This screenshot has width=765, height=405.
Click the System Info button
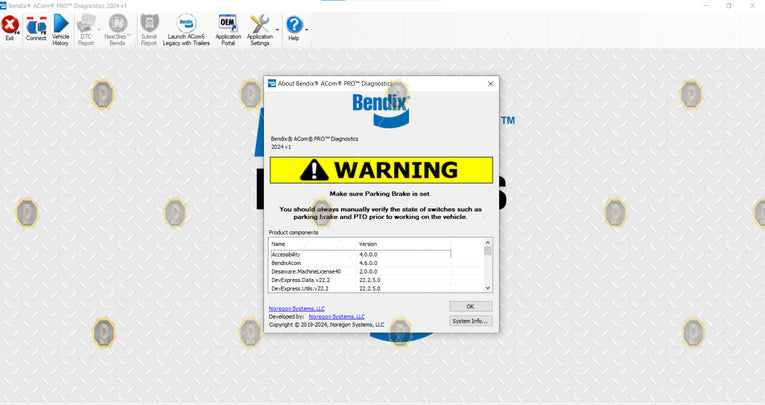click(x=470, y=321)
